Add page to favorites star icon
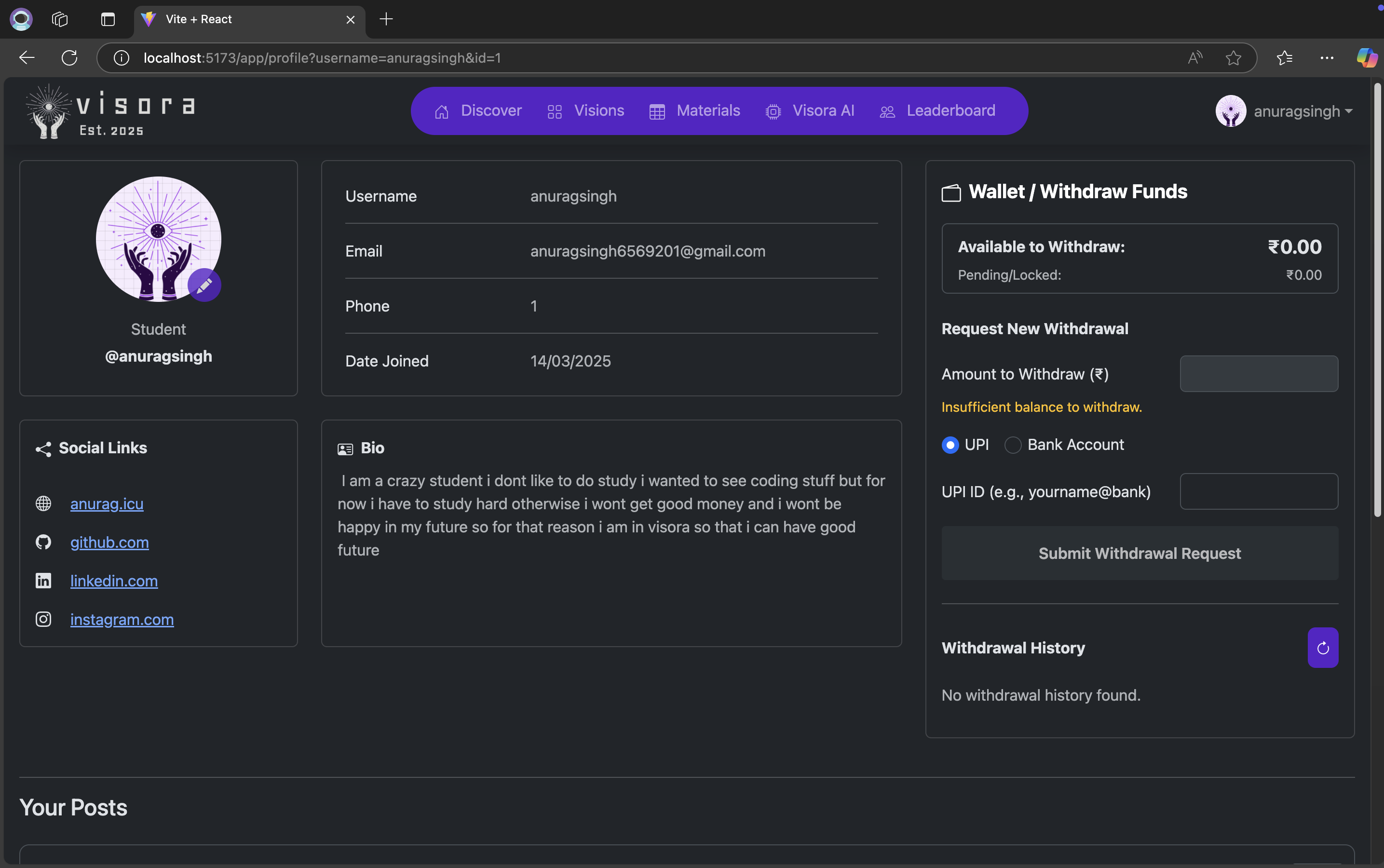1384x868 pixels. [x=1233, y=58]
